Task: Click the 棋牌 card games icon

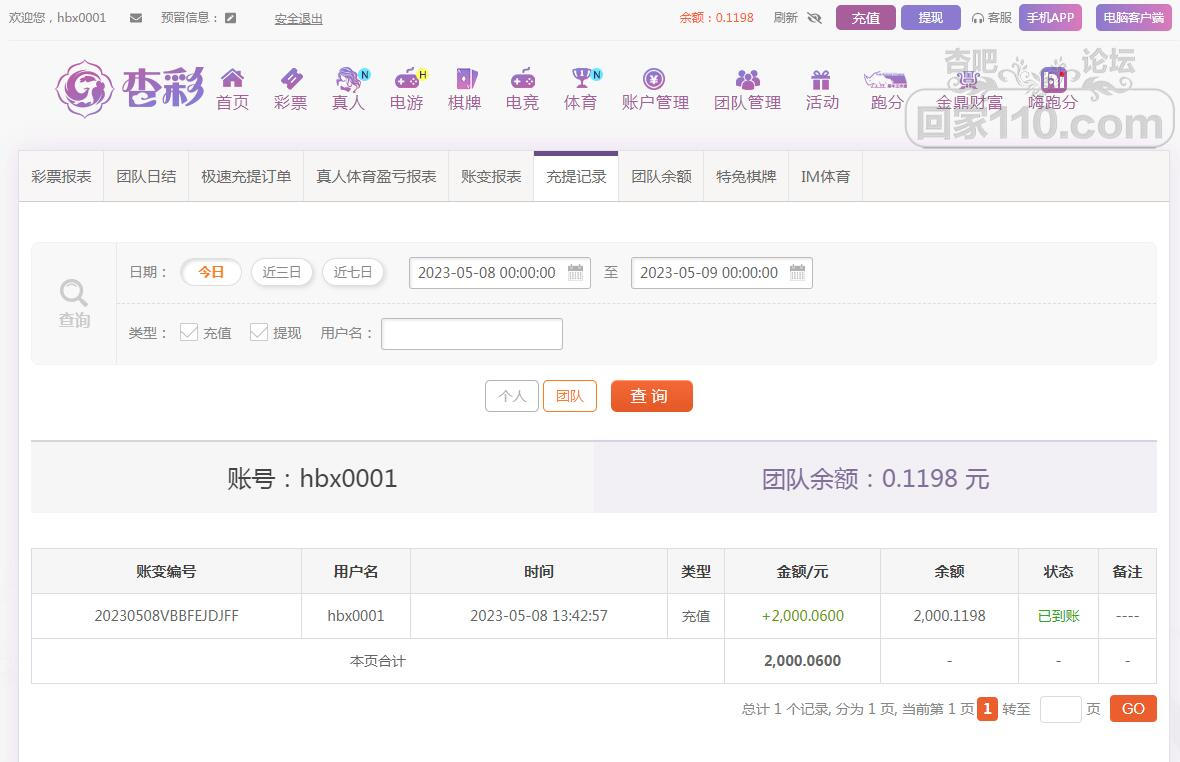Action: point(465,79)
